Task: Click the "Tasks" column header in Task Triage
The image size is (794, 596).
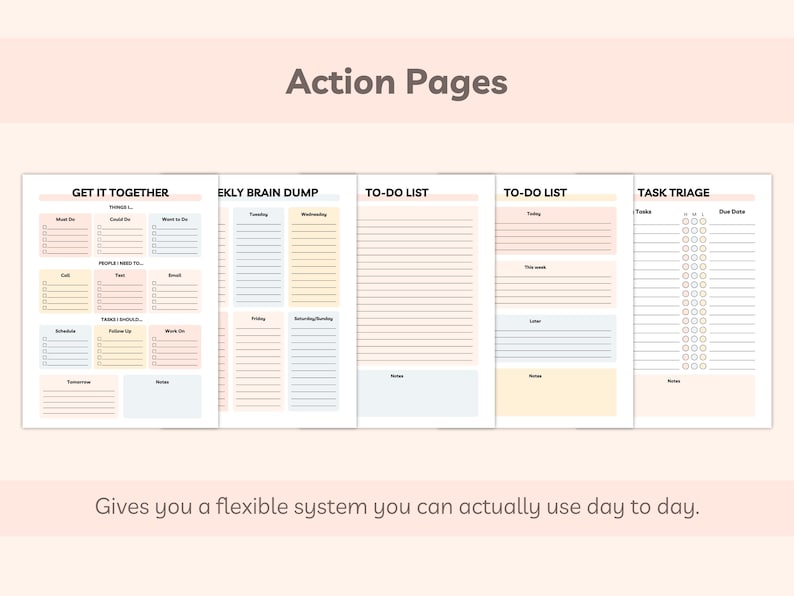Action: (x=643, y=212)
